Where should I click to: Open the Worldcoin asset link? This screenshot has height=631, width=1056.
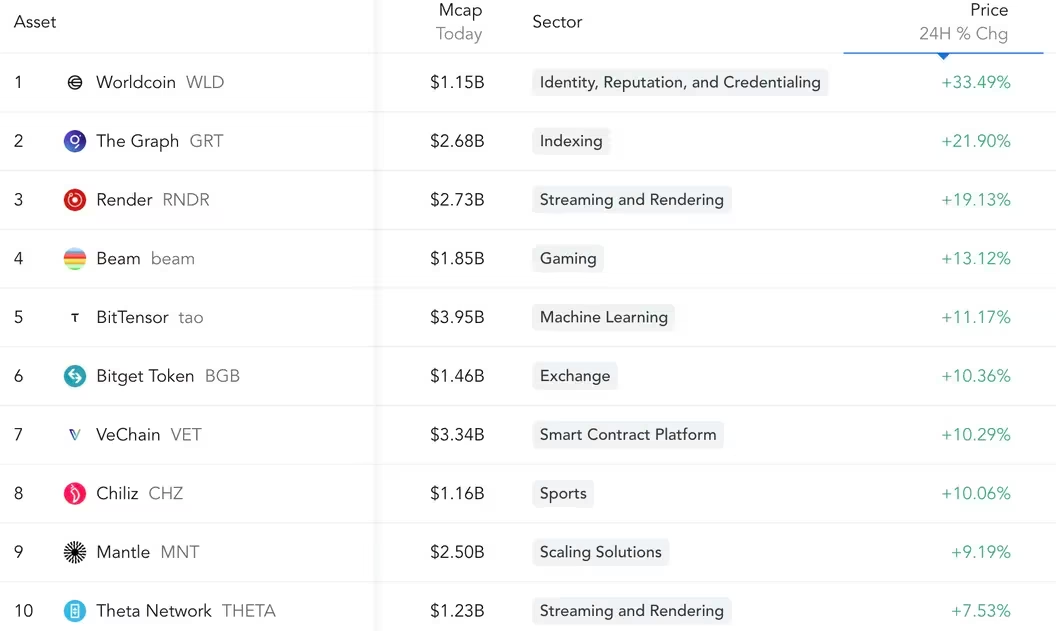point(136,83)
